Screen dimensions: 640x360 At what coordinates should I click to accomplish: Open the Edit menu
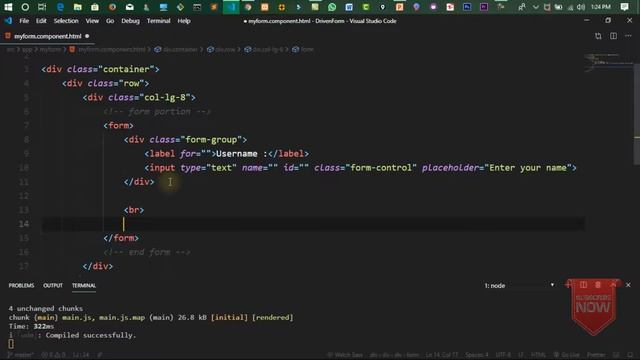point(41,21)
